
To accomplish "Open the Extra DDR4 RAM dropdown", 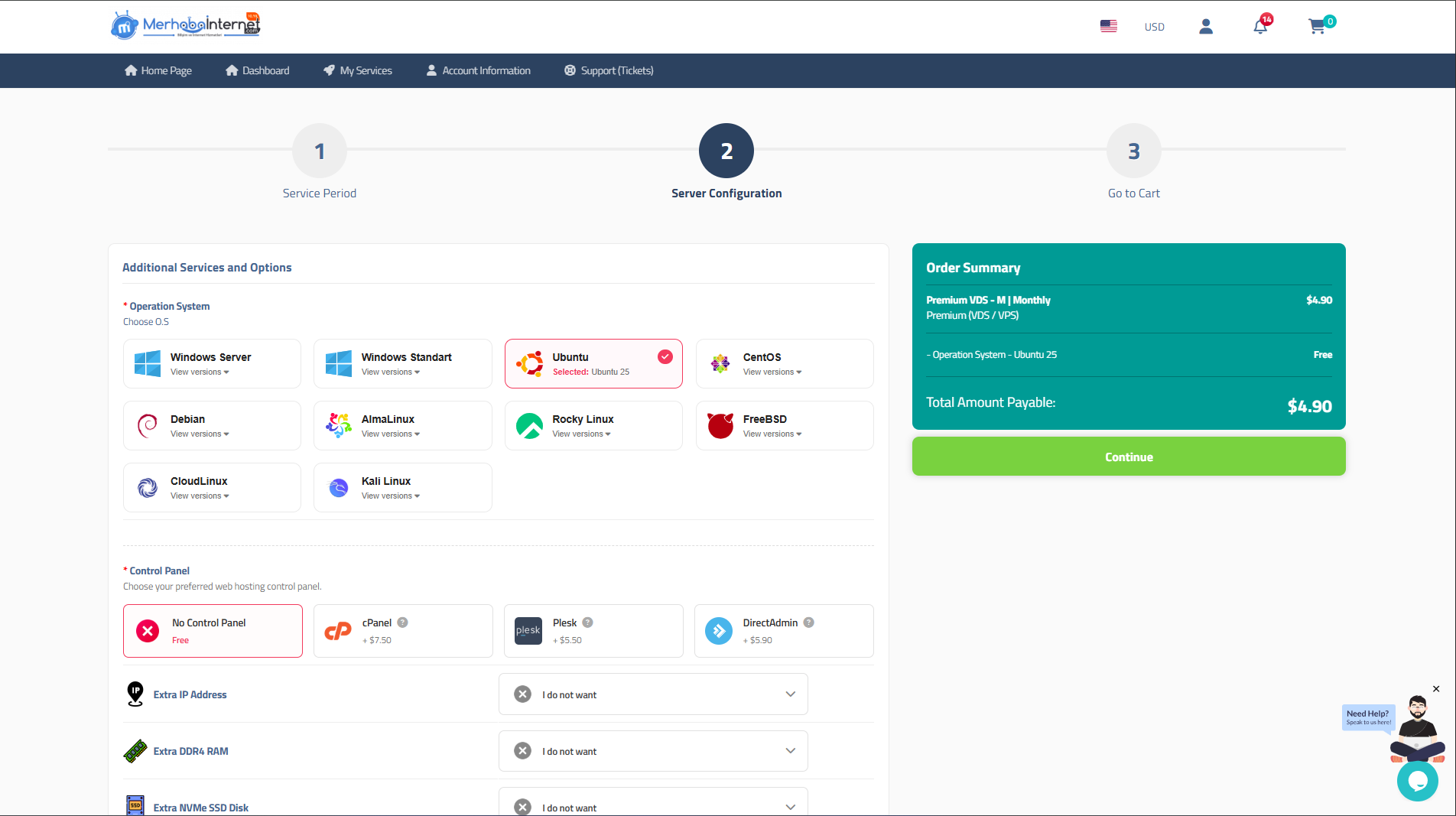I will 653,751.
